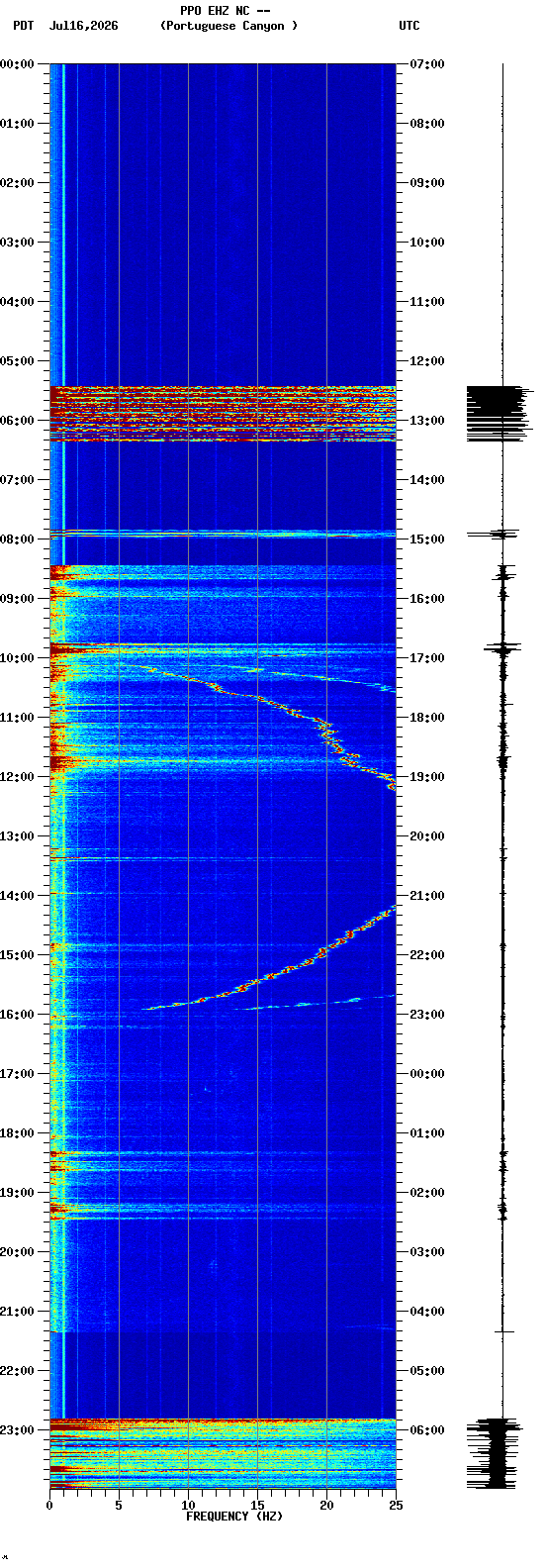This screenshot has height=1568, width=546.
Task: Click the 5 Hz frequency tick label
Action: [x=119, y=1506]
